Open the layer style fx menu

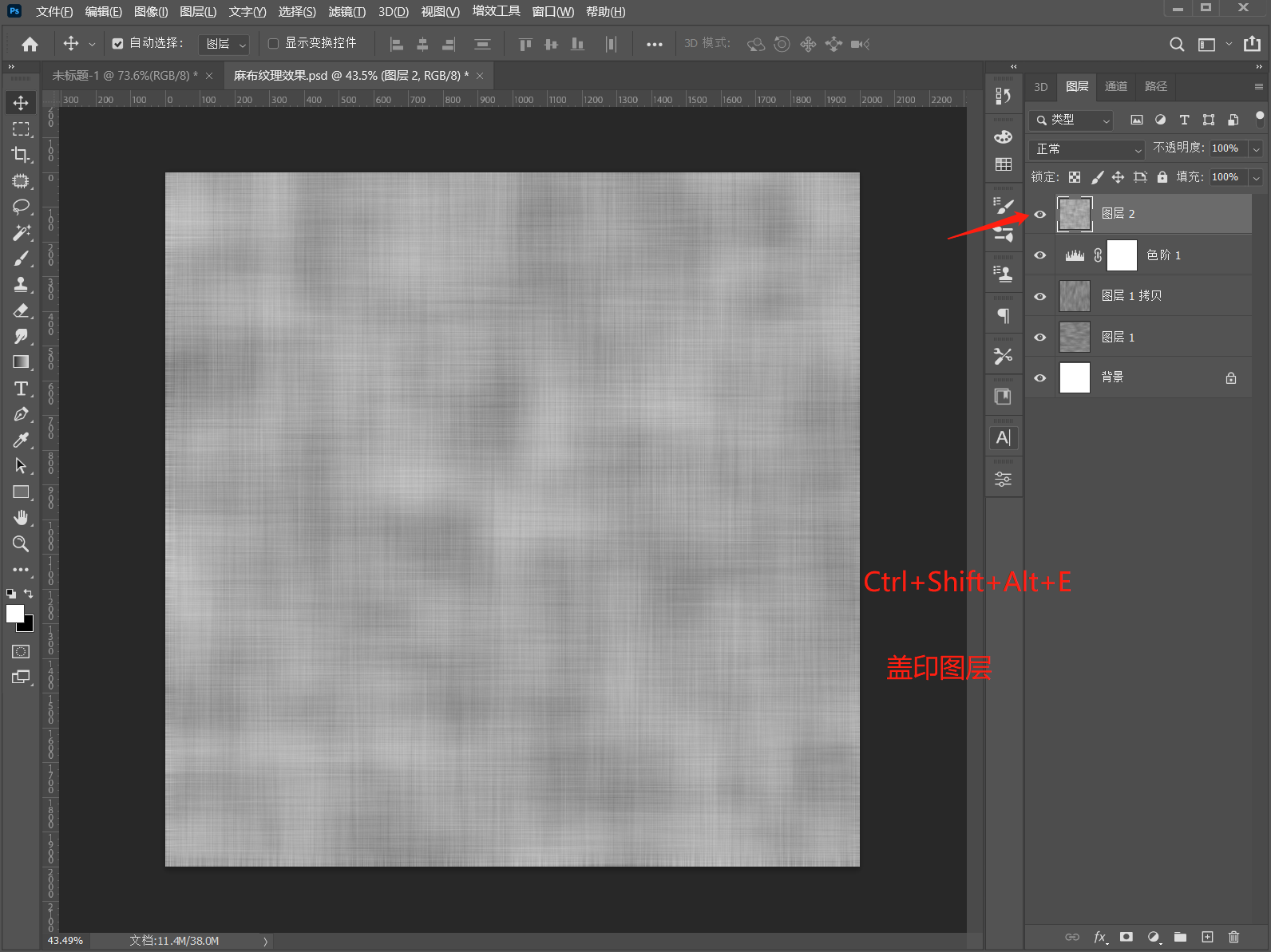1100,937
